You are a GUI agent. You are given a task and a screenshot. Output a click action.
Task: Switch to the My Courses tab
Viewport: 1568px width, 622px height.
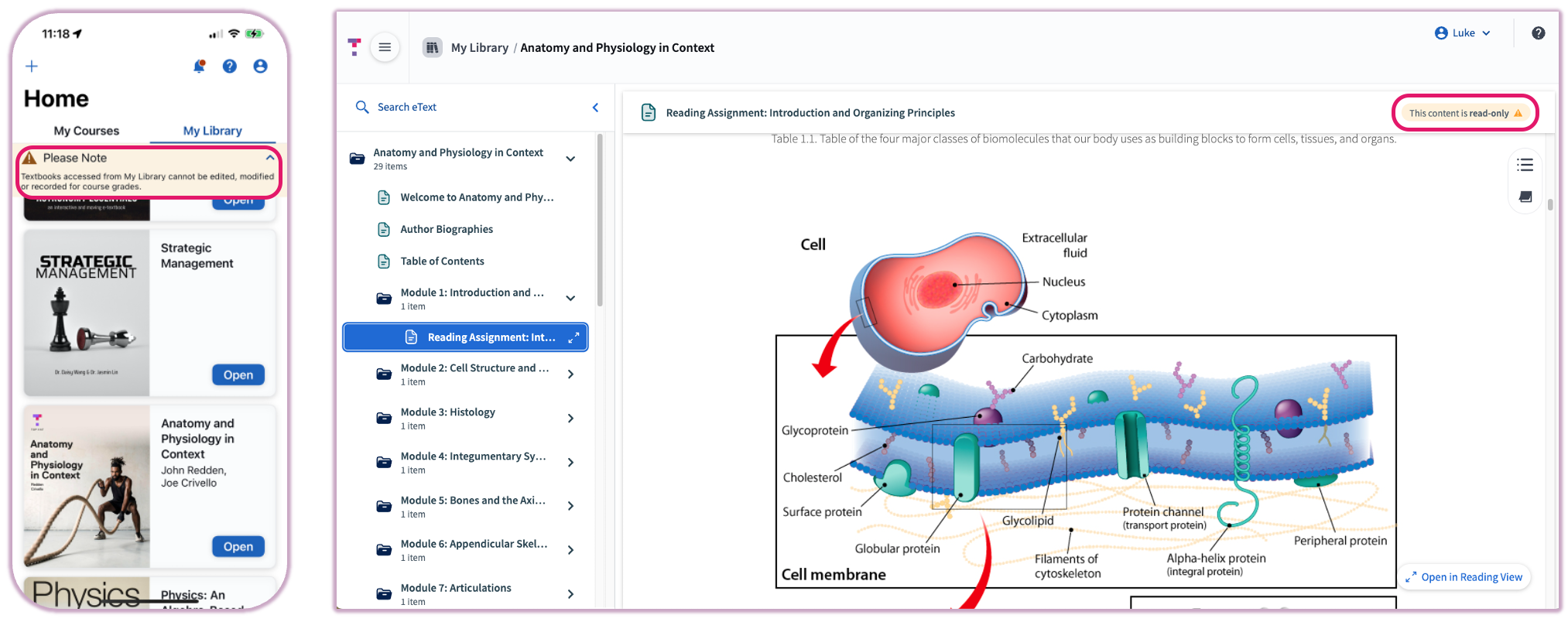(x=87, y=131)
